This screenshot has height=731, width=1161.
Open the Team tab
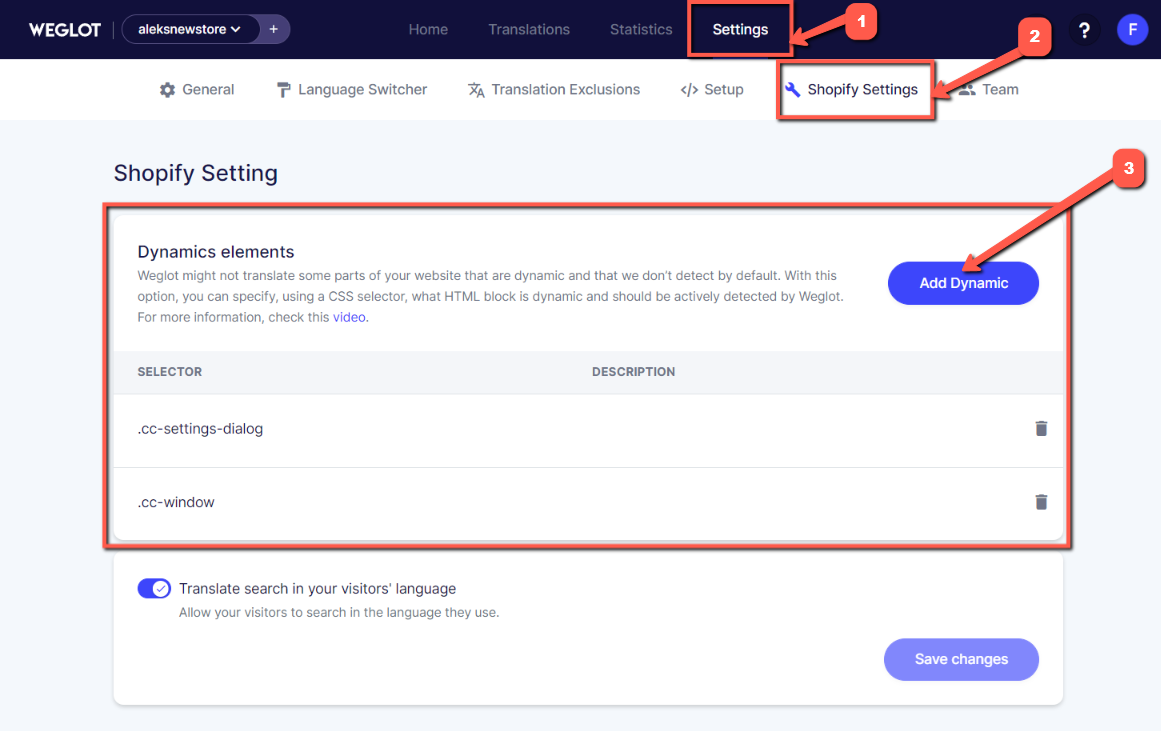click(x=989, y=90)
